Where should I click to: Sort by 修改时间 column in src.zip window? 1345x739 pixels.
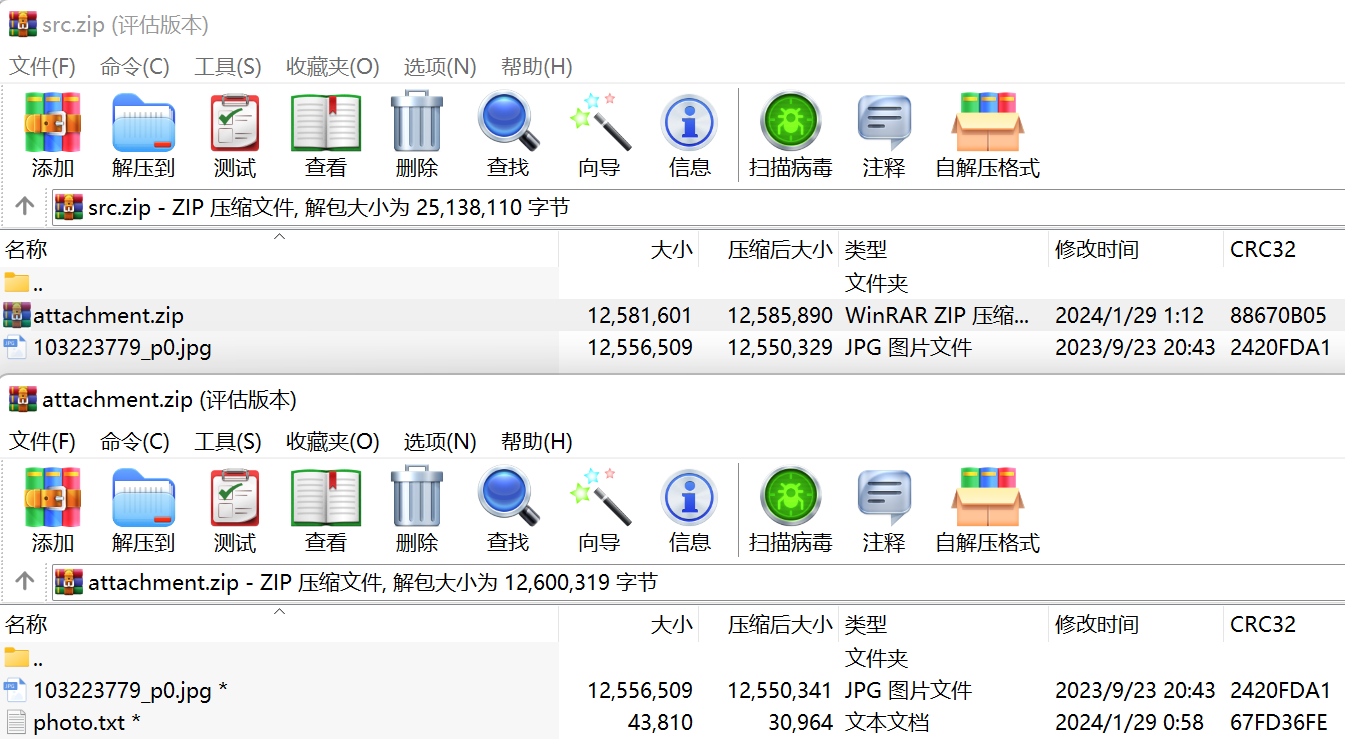pos(1097,250)
